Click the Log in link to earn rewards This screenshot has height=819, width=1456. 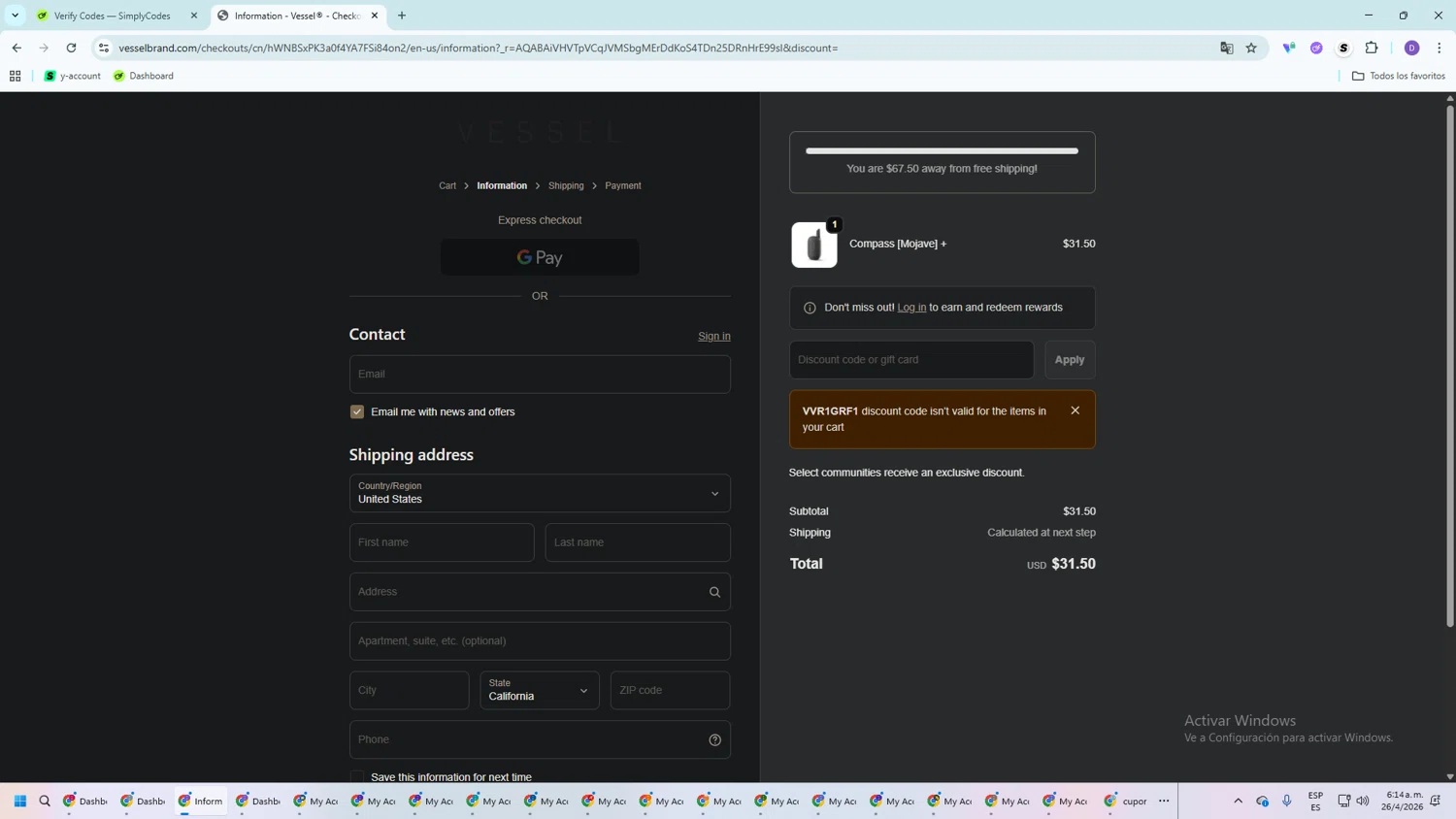point(911,308)
